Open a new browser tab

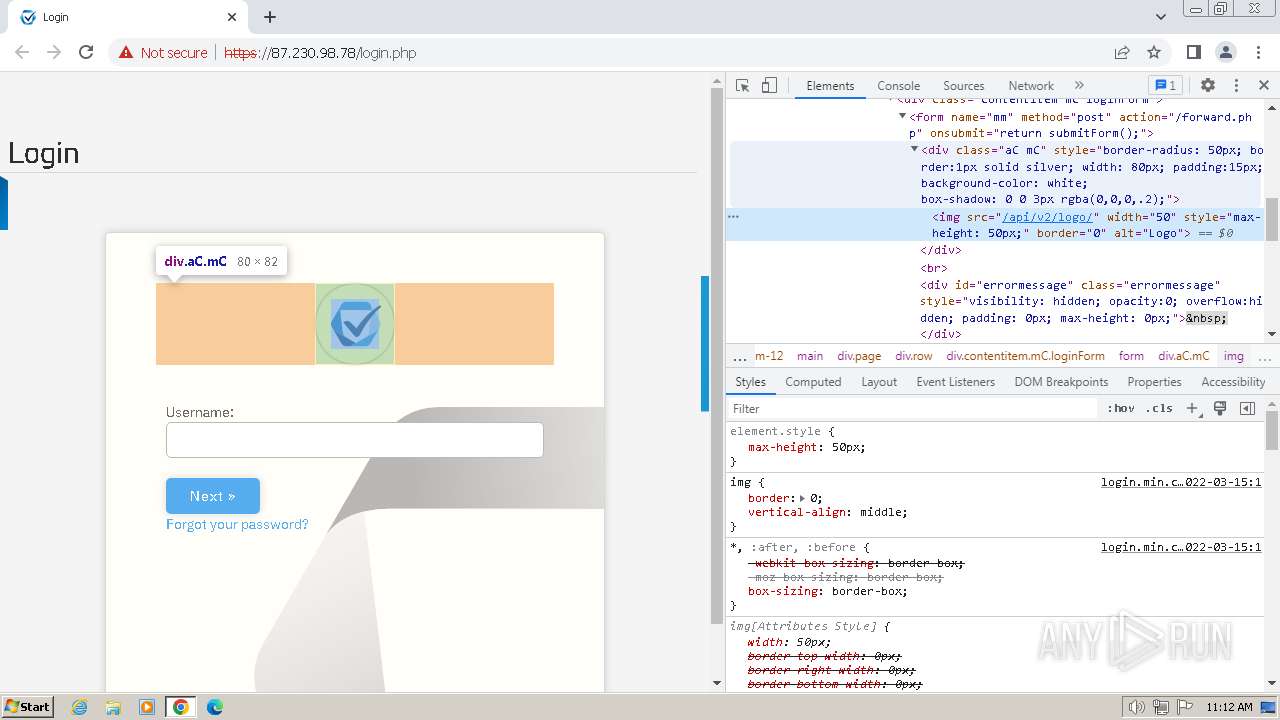(x=270, y=17)
